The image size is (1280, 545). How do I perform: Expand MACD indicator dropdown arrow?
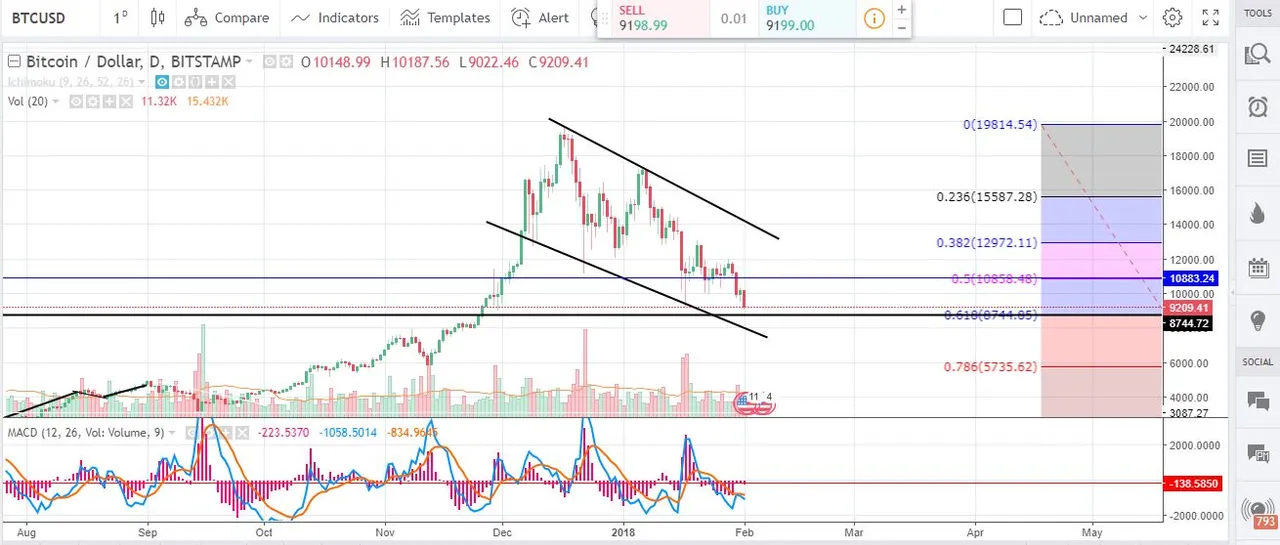coord(172,432)
